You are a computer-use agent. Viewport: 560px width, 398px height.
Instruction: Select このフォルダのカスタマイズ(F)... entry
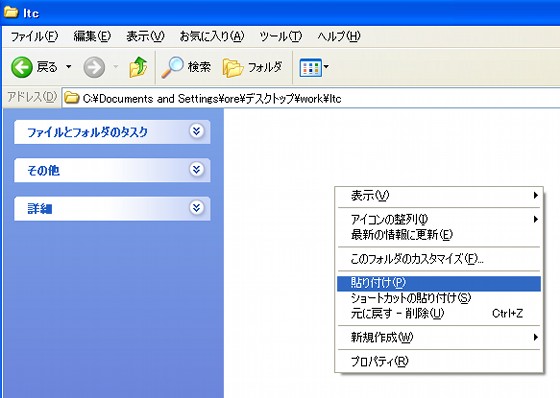(439, 258)
